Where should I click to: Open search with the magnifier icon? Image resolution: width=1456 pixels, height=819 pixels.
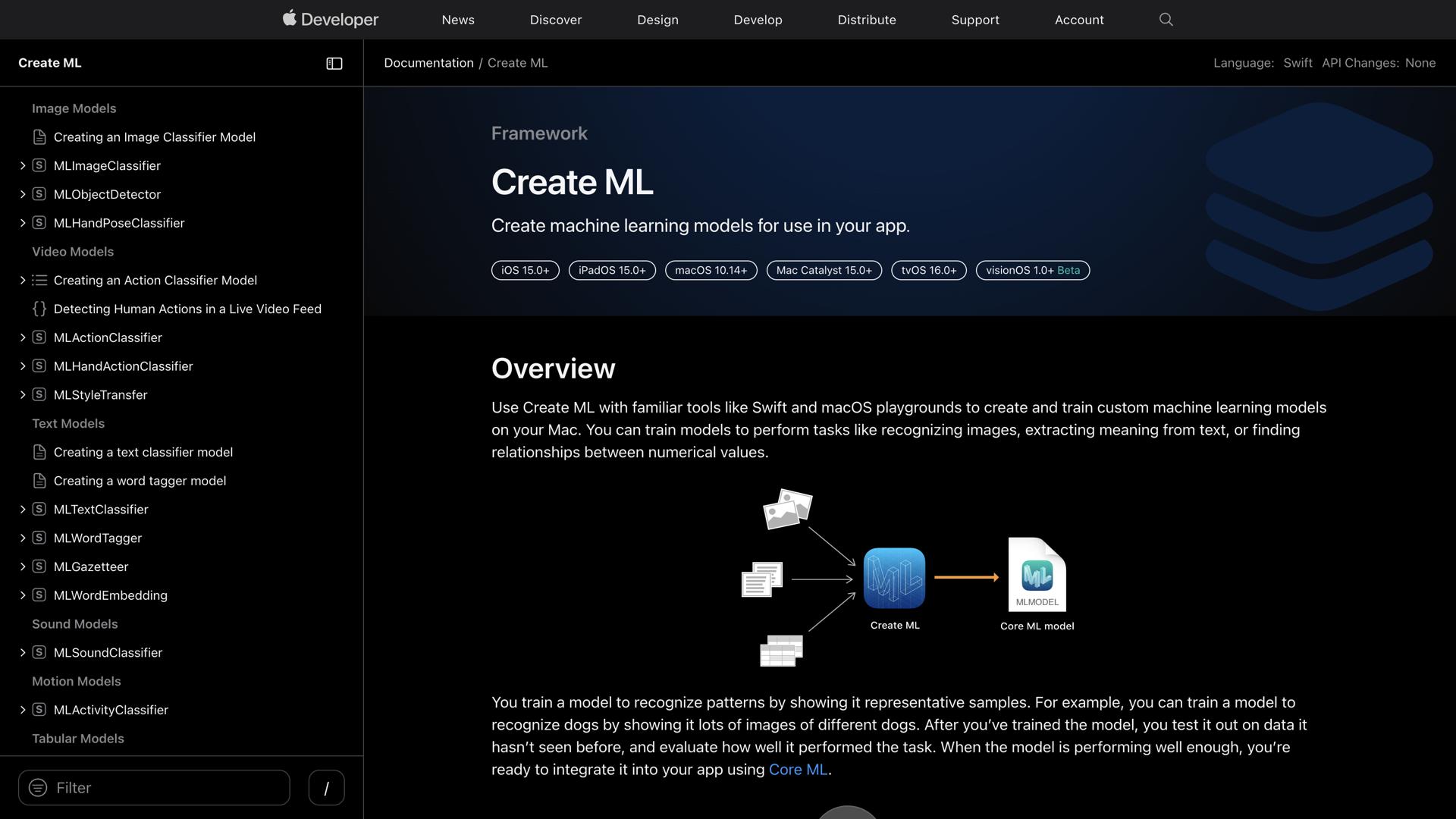[1166, 19]
